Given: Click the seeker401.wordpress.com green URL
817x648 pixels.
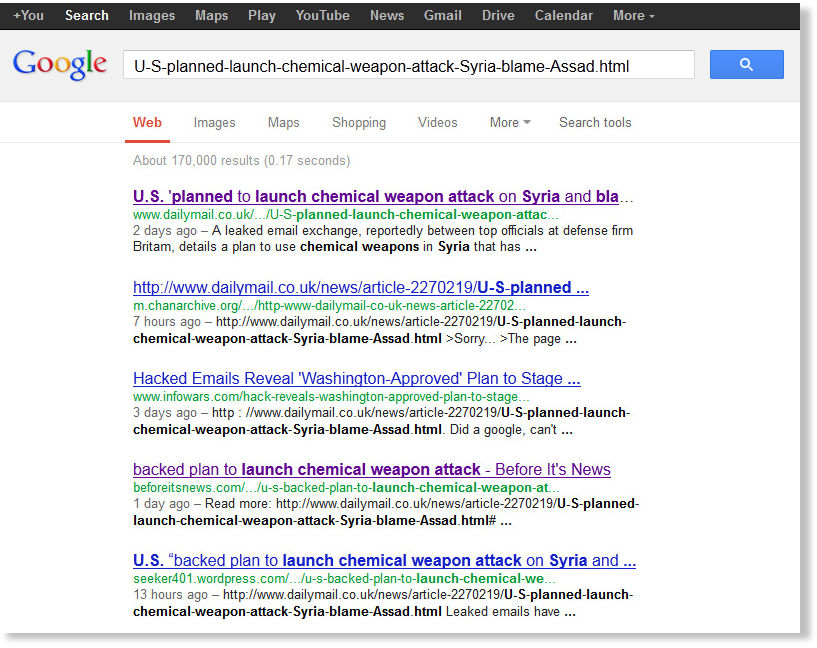Looking at the screenshot, I should (344, 579).
